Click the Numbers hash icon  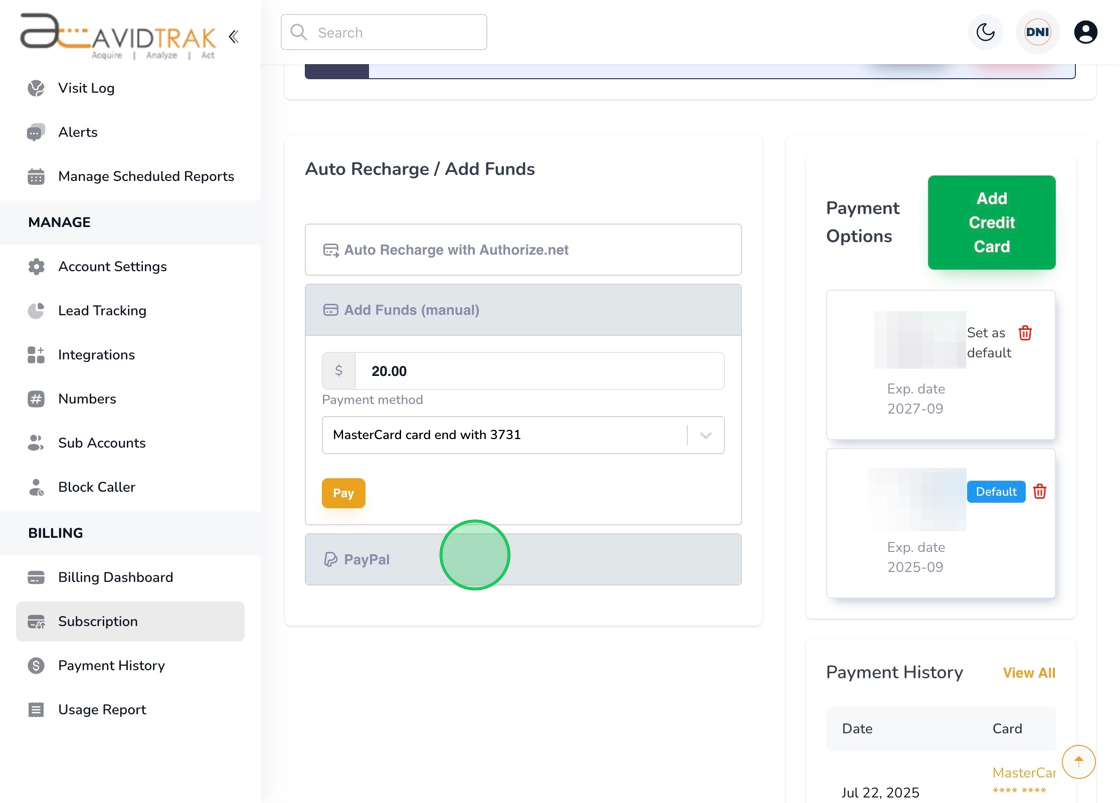pos(36,399)
